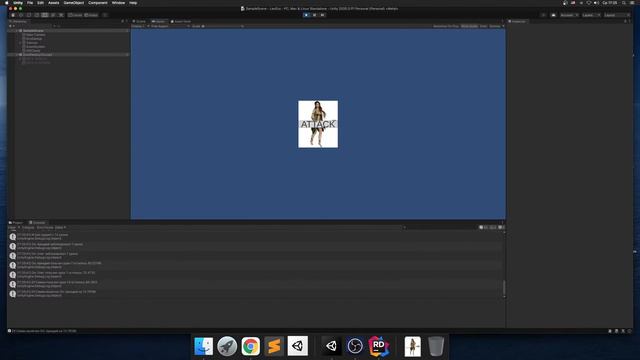Select SampleScene in the Hierarchy
The width and height of the screenshot is (640, 360).
(x=33, y=31)
